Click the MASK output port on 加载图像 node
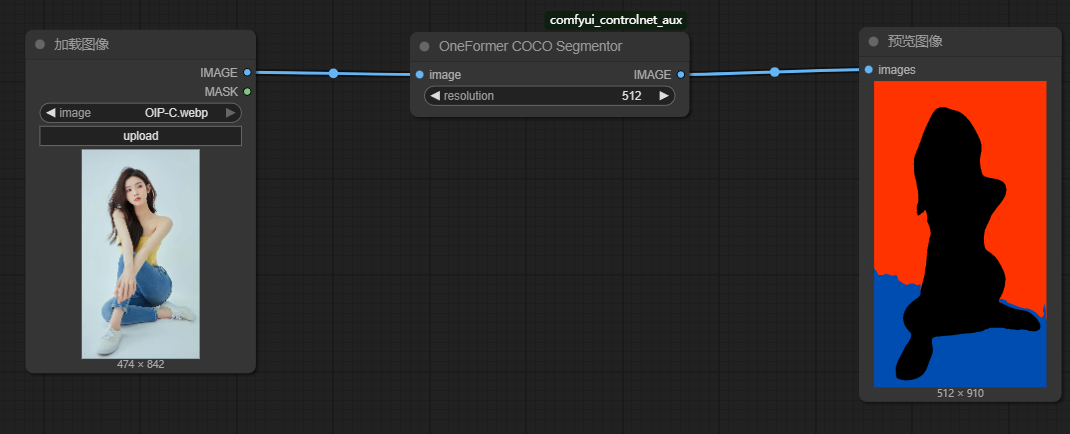Image resolution: width=1070 pixels, height=434 pixels. pos(247,92)
